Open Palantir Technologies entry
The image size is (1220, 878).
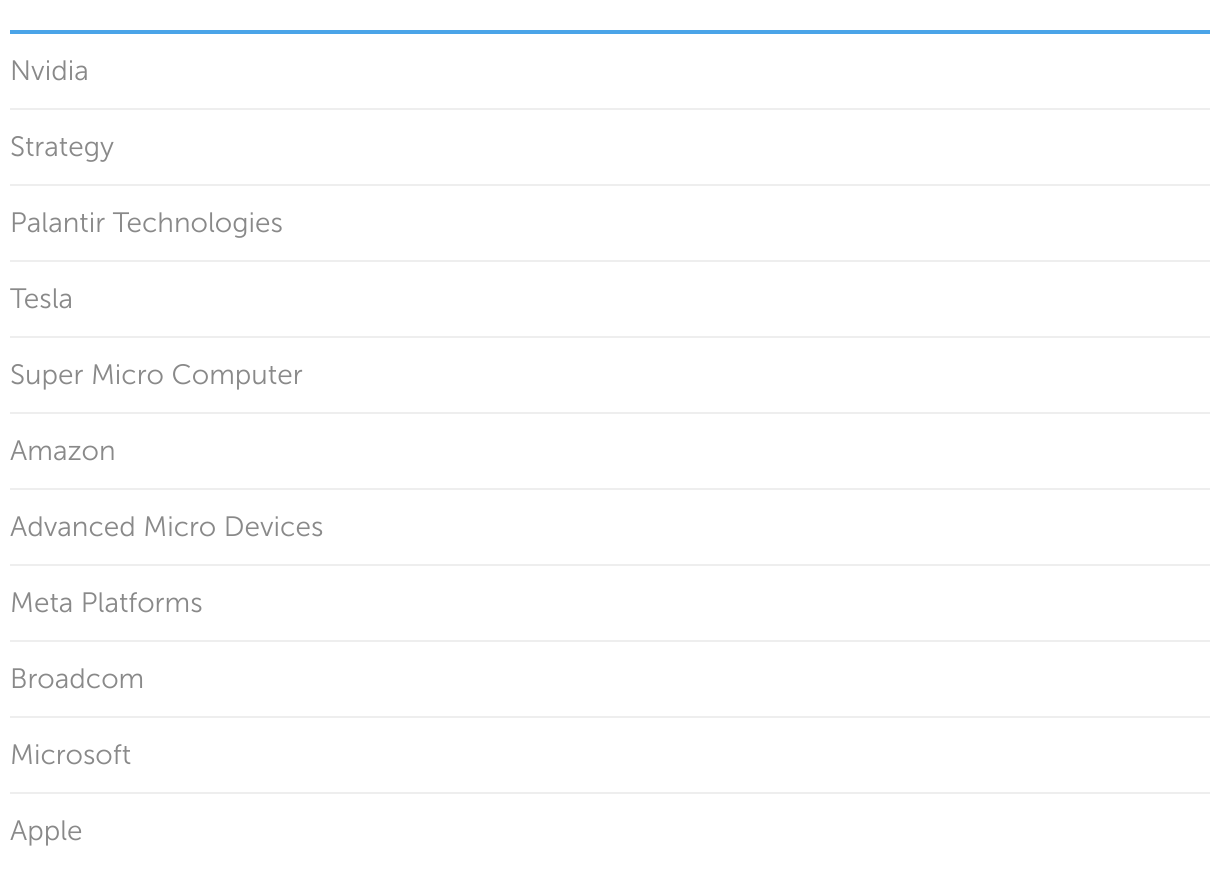(146, 223)
